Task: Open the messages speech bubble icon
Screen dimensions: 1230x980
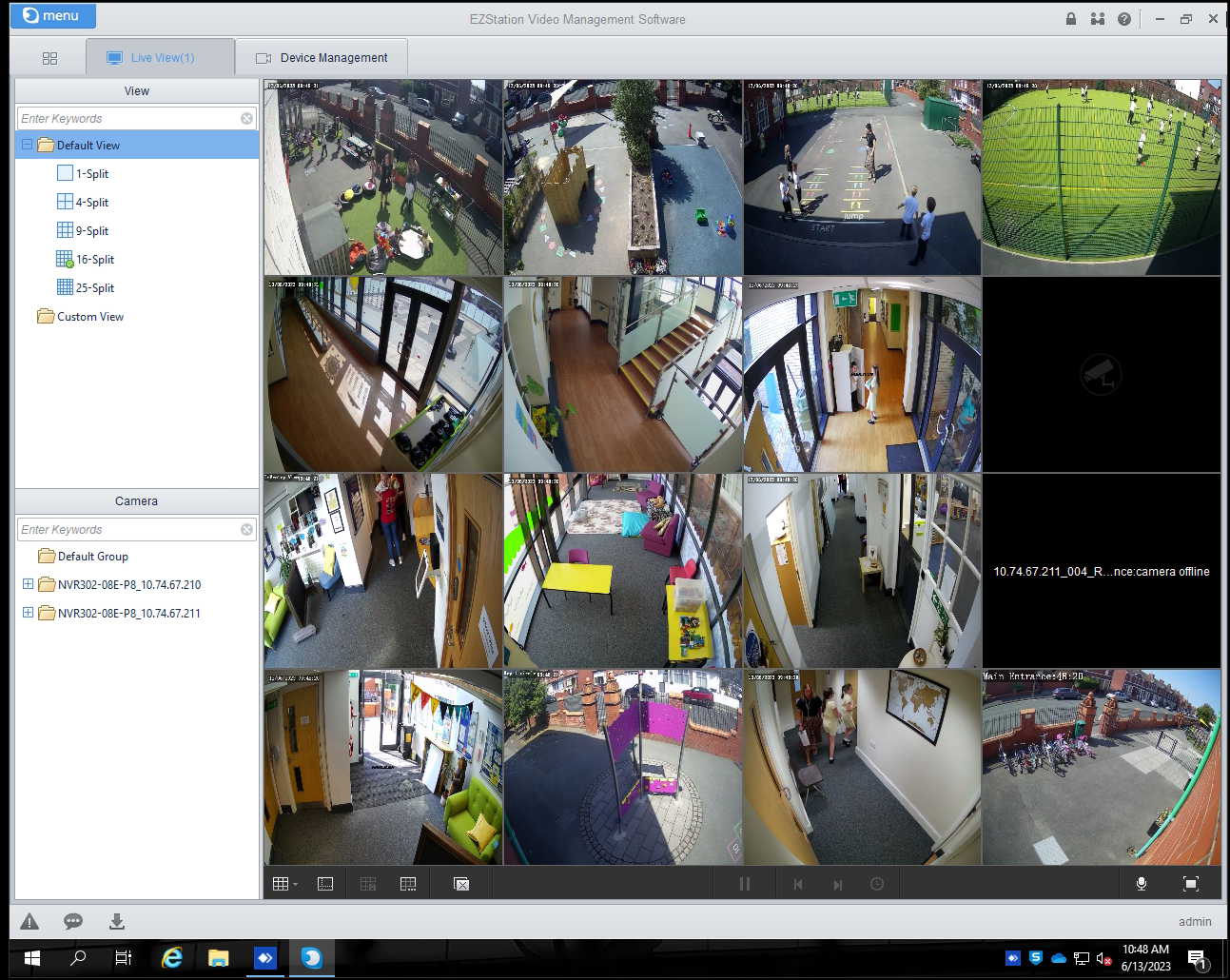Action: click(x=73, y=921)
